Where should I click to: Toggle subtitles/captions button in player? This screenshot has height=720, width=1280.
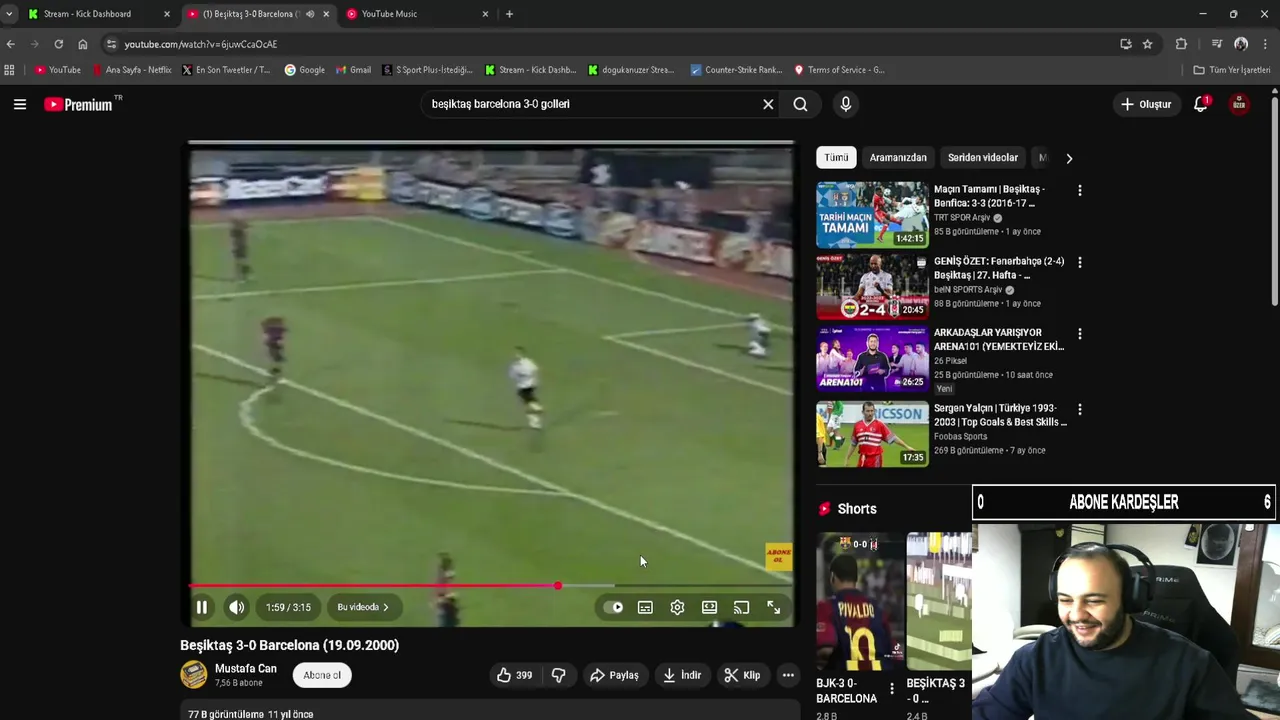[645, 607]
